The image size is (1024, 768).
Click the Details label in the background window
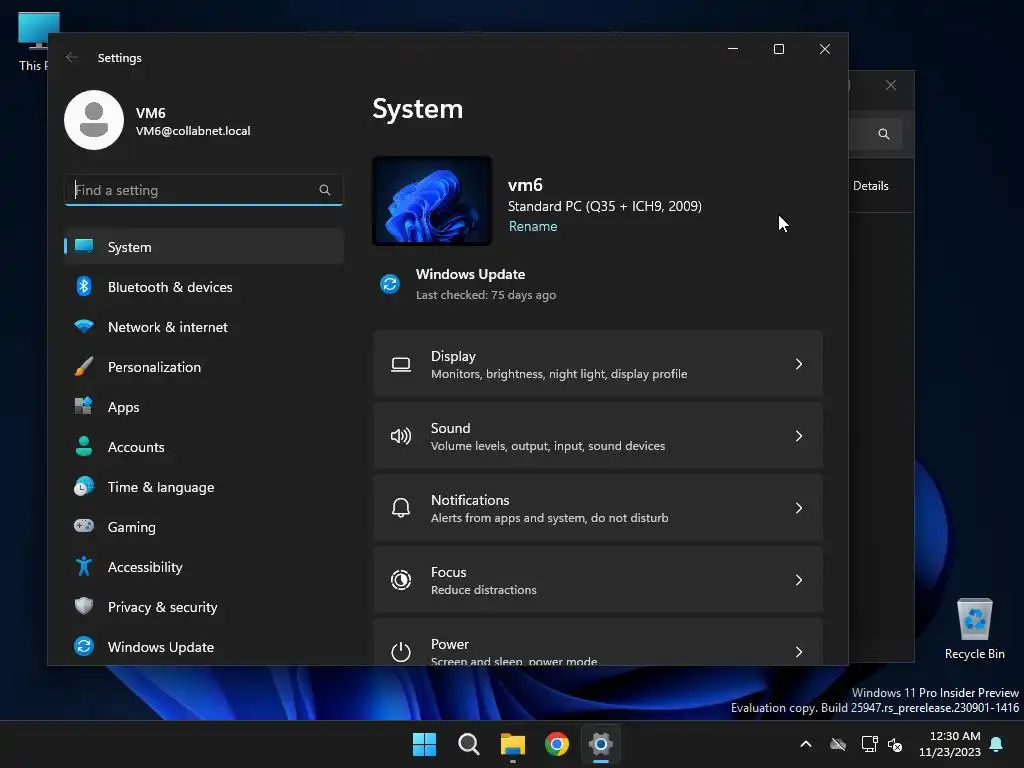click(x=871, y=186)
